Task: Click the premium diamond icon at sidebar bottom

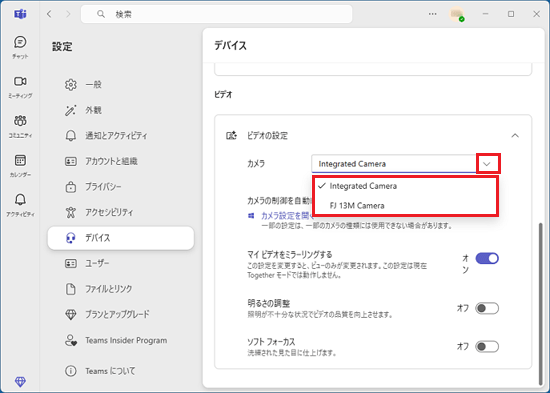Action: click(x=20, y=381)
